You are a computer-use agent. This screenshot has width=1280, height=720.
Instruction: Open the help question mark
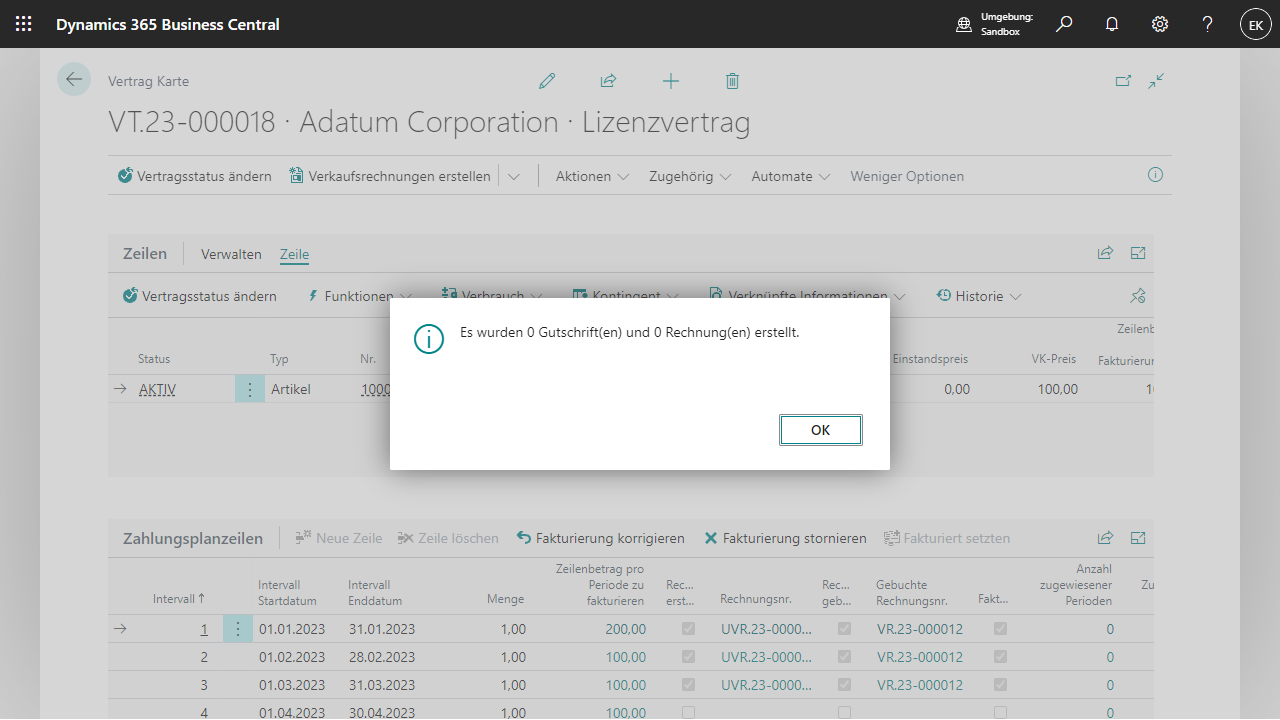click(1208, 24)
